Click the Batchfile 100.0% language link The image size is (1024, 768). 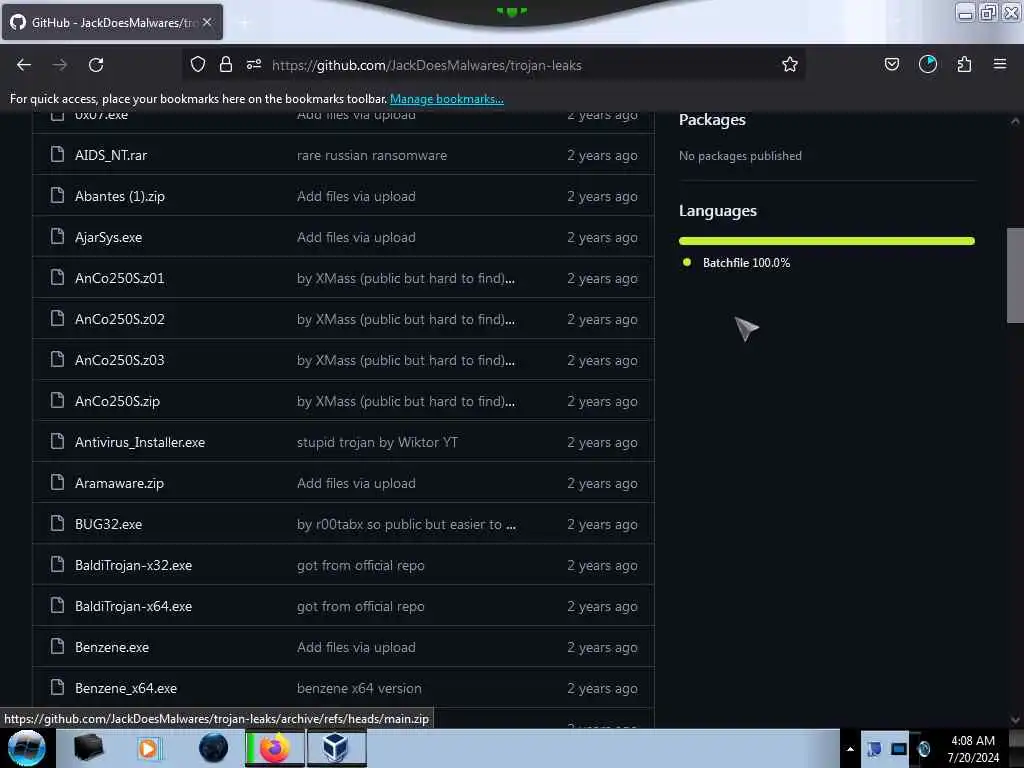coord(746,263)
